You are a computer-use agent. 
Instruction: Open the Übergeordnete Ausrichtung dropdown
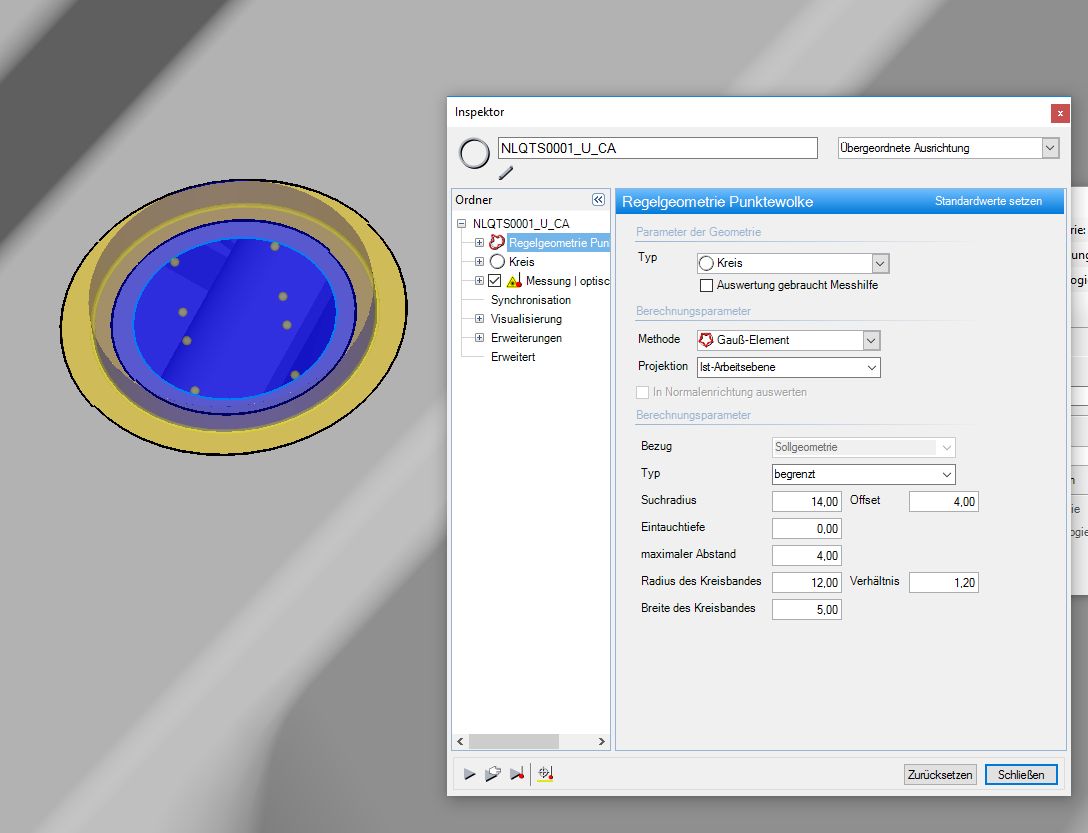[x=1050, y=148]
